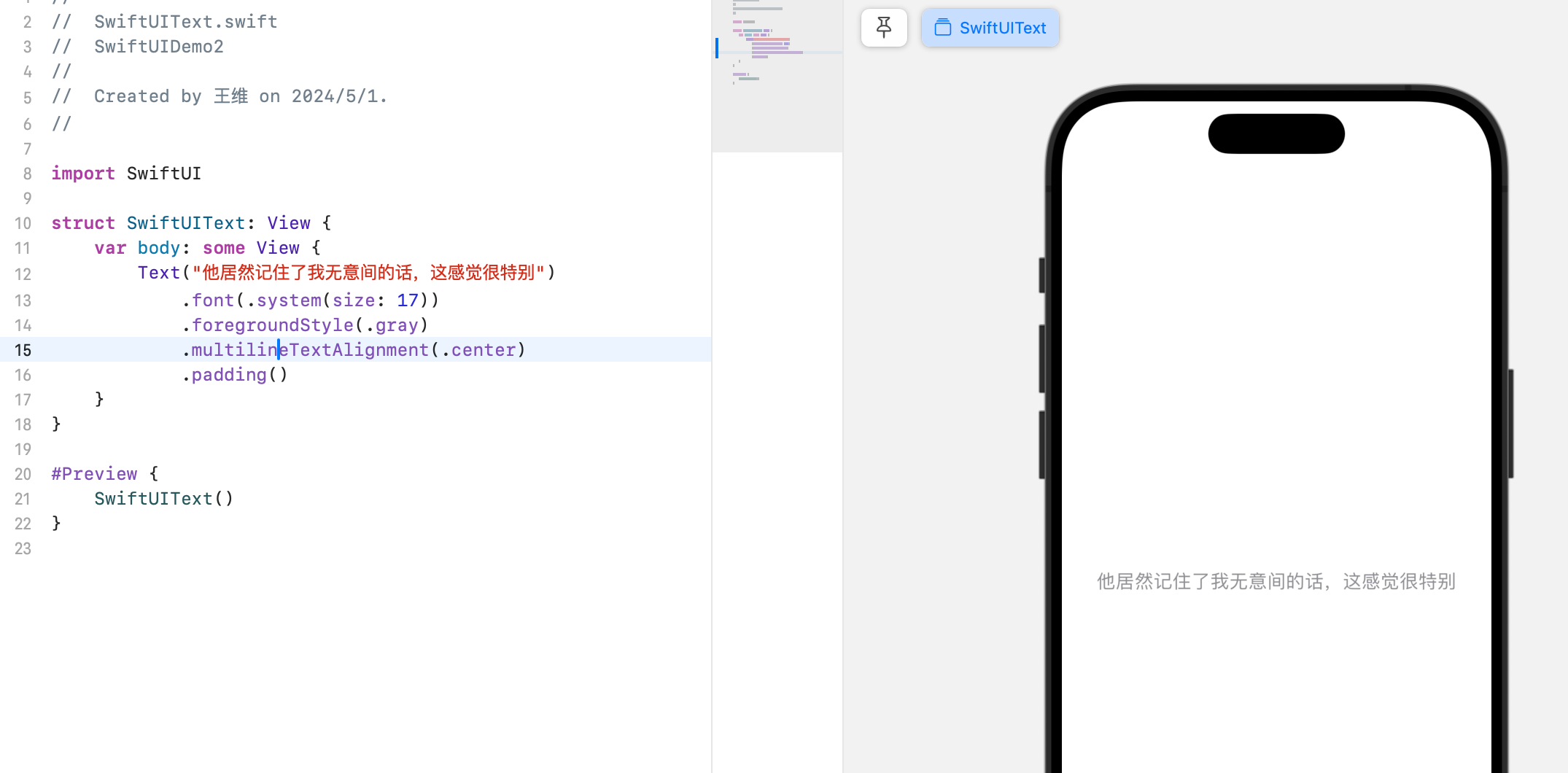Click the gray Chinese text in iPhone preview
1568x773 pixels.
click(x=1276, y=581)
